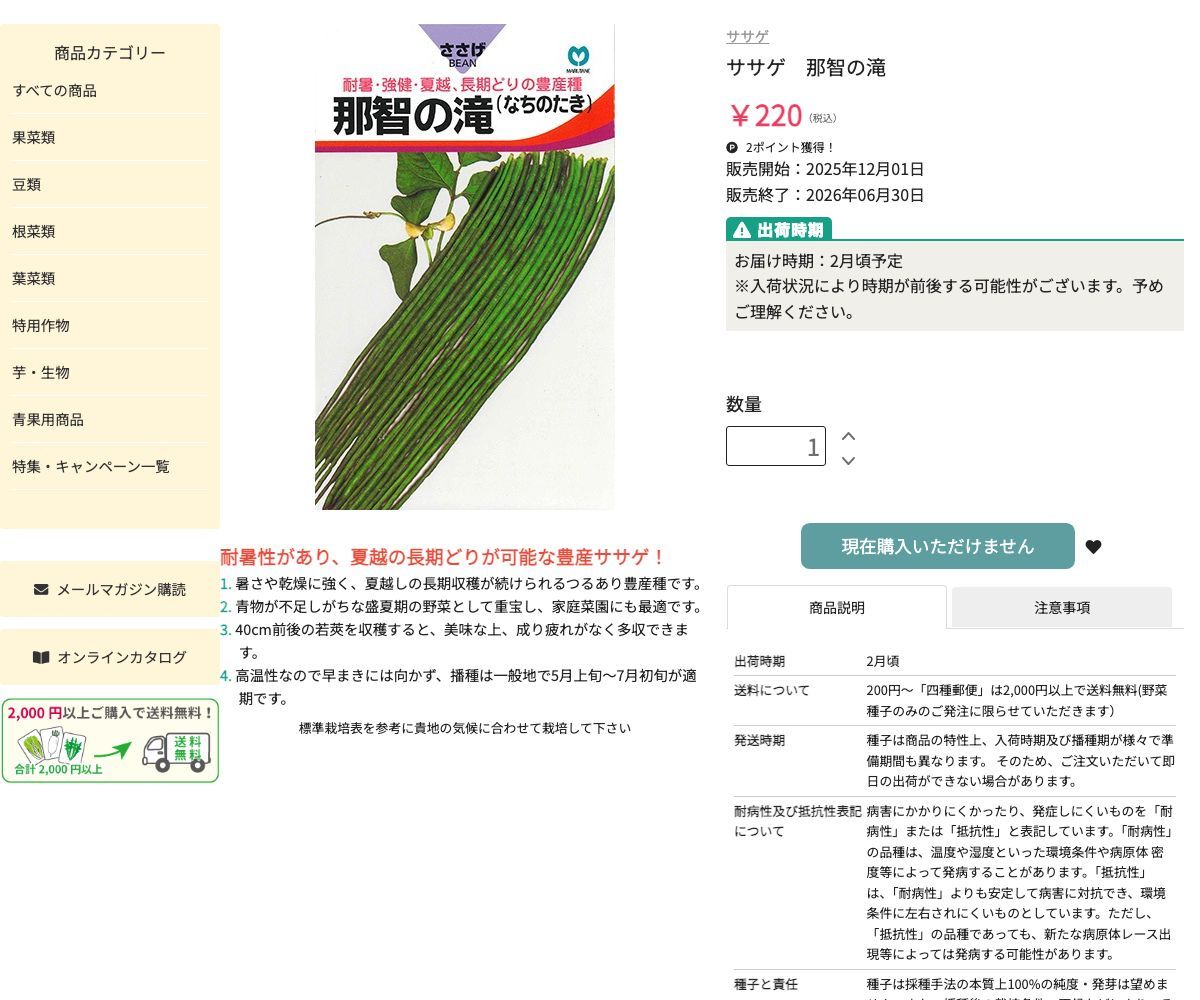Click the 現在購入いただけません button

[937, 546]
